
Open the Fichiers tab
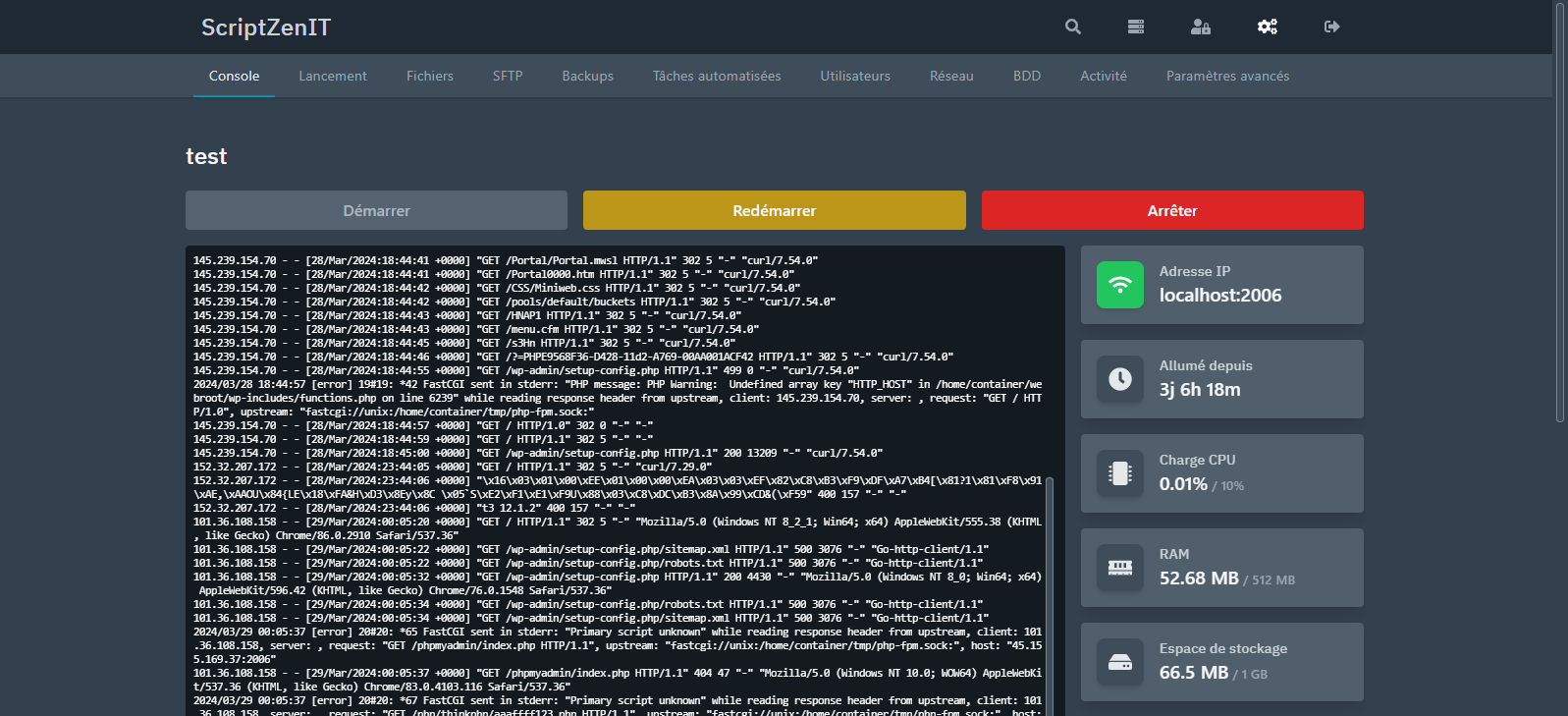(x=430, y=76)
